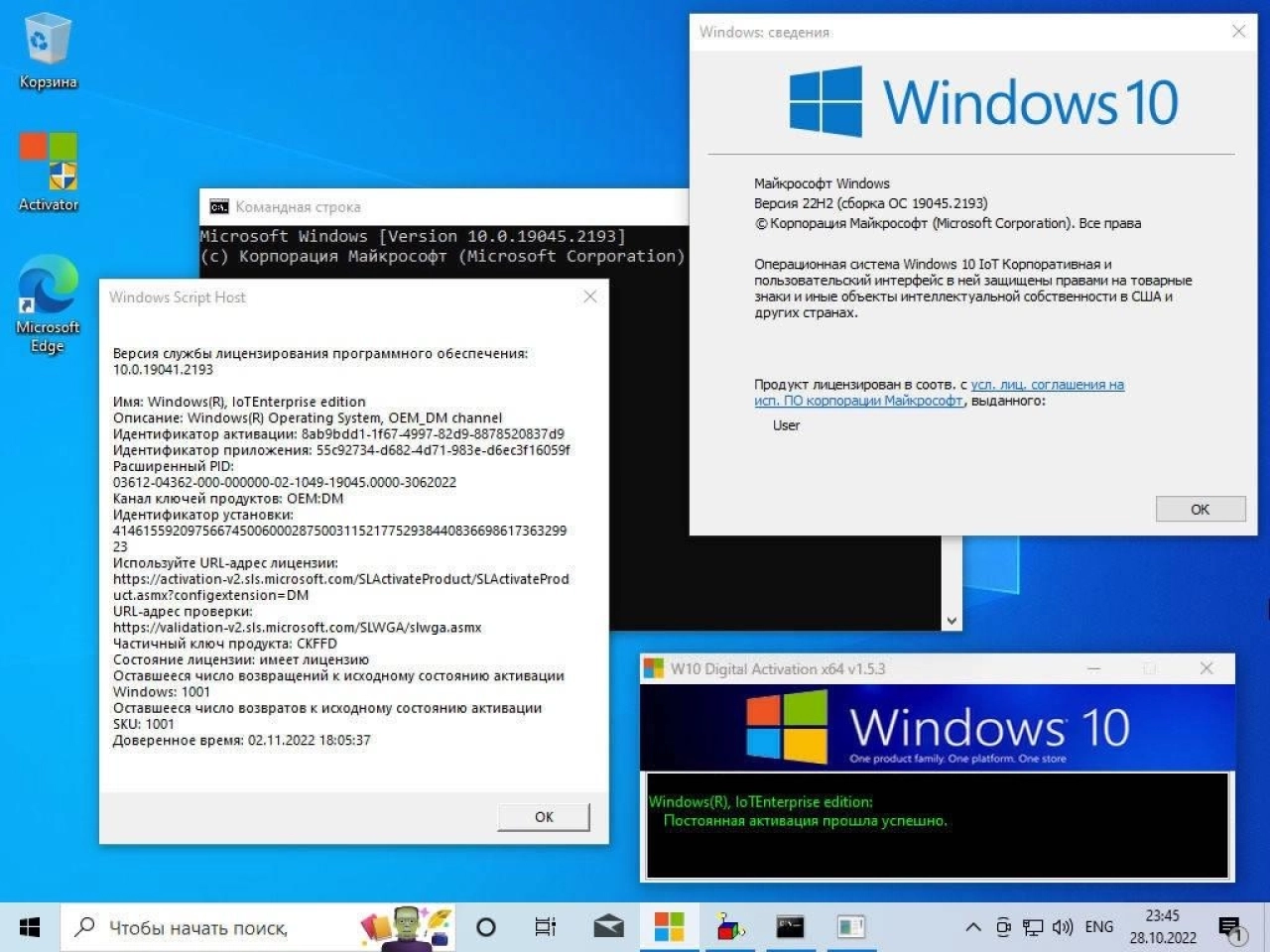Close the W10 Digital Activation window
Screen dimensions: 1270x952
1206,668
